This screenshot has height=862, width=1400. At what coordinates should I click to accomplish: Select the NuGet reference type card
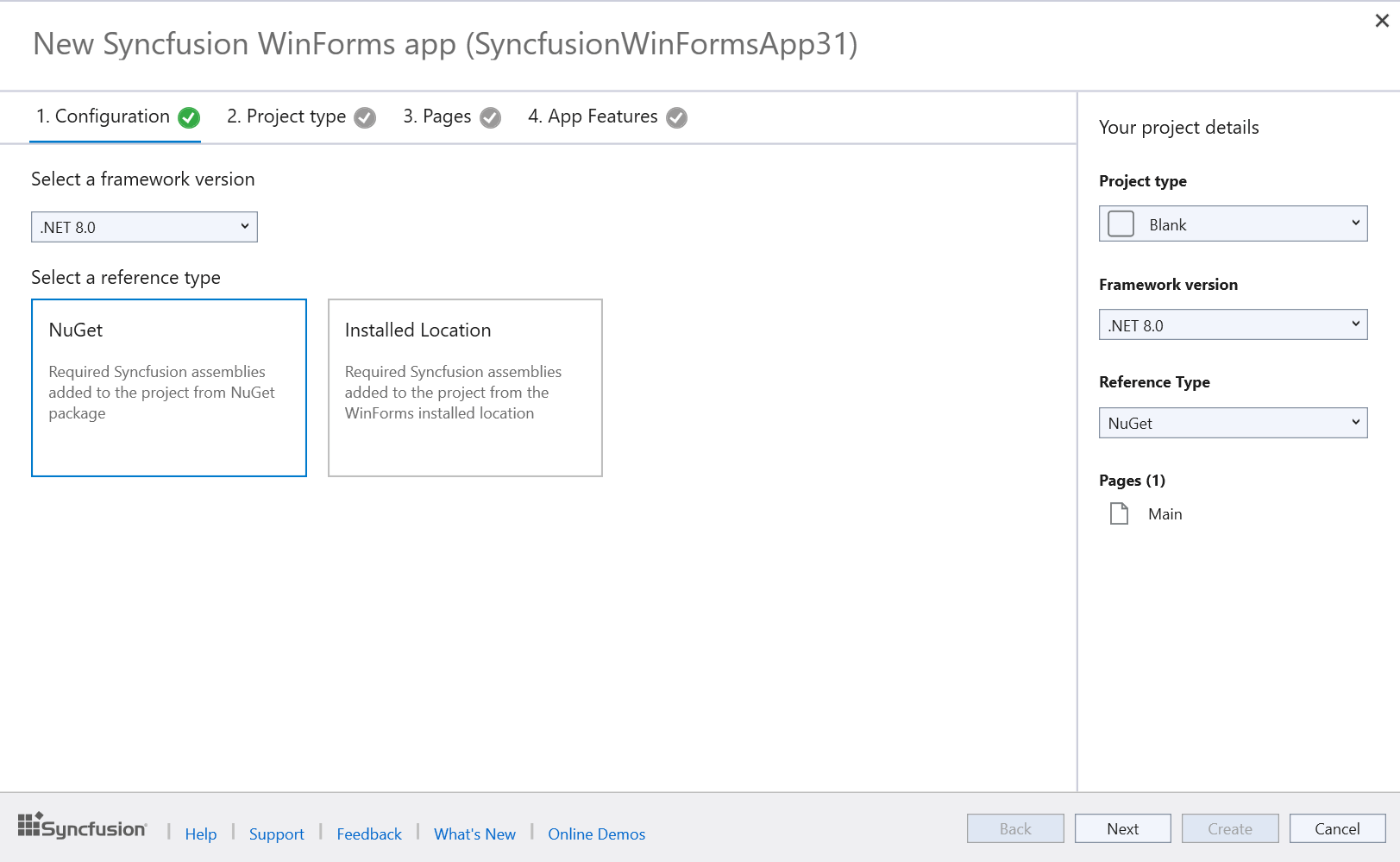click(169, 387)
